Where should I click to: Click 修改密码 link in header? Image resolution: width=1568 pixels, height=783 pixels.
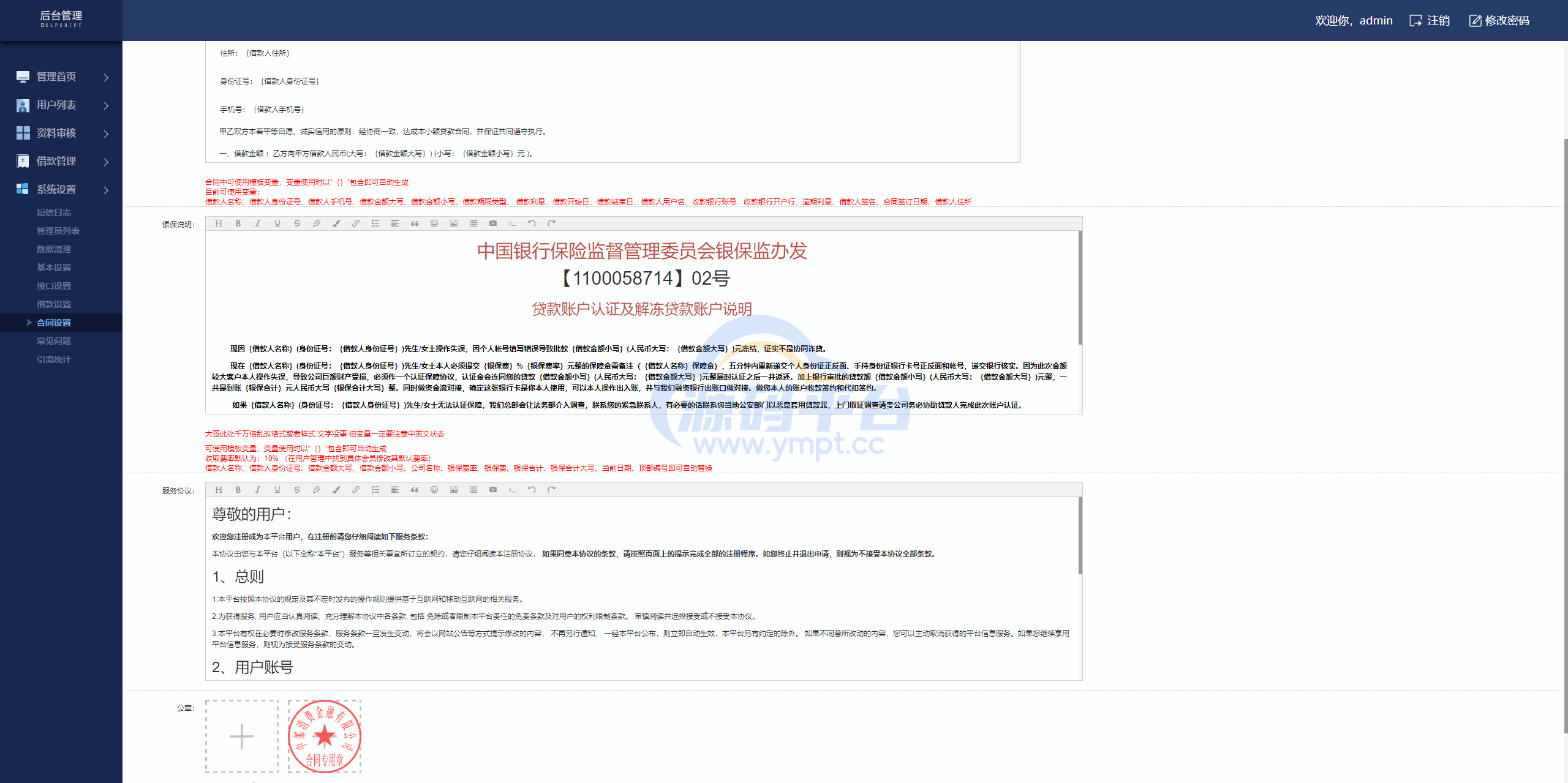(1499, 21)
